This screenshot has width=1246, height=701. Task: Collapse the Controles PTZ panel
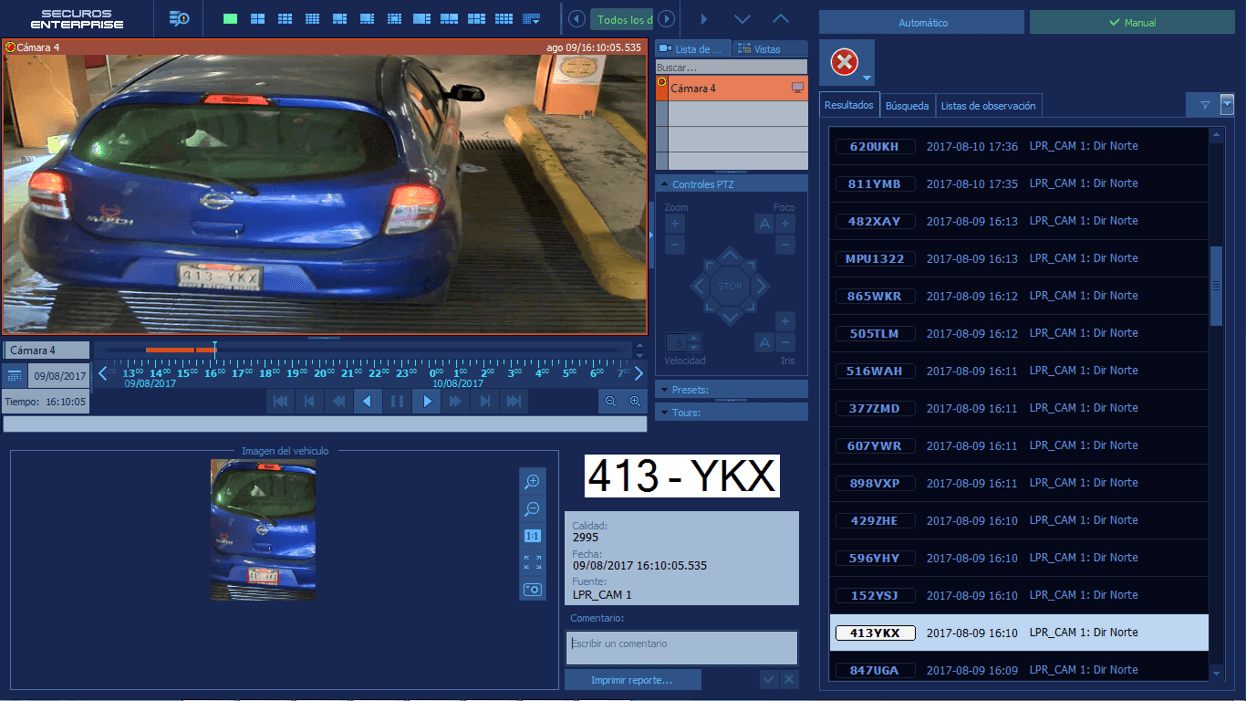(x=731, y=184)
